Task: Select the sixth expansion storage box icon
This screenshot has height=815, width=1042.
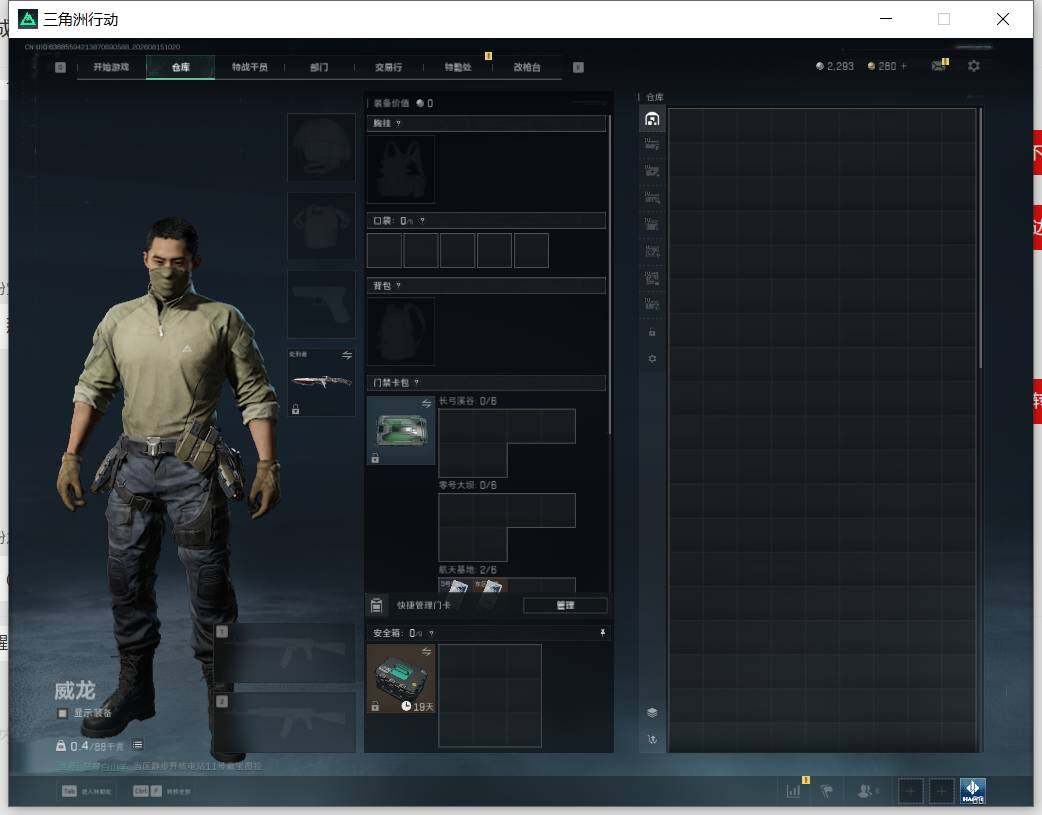Action: click(652, 277)
